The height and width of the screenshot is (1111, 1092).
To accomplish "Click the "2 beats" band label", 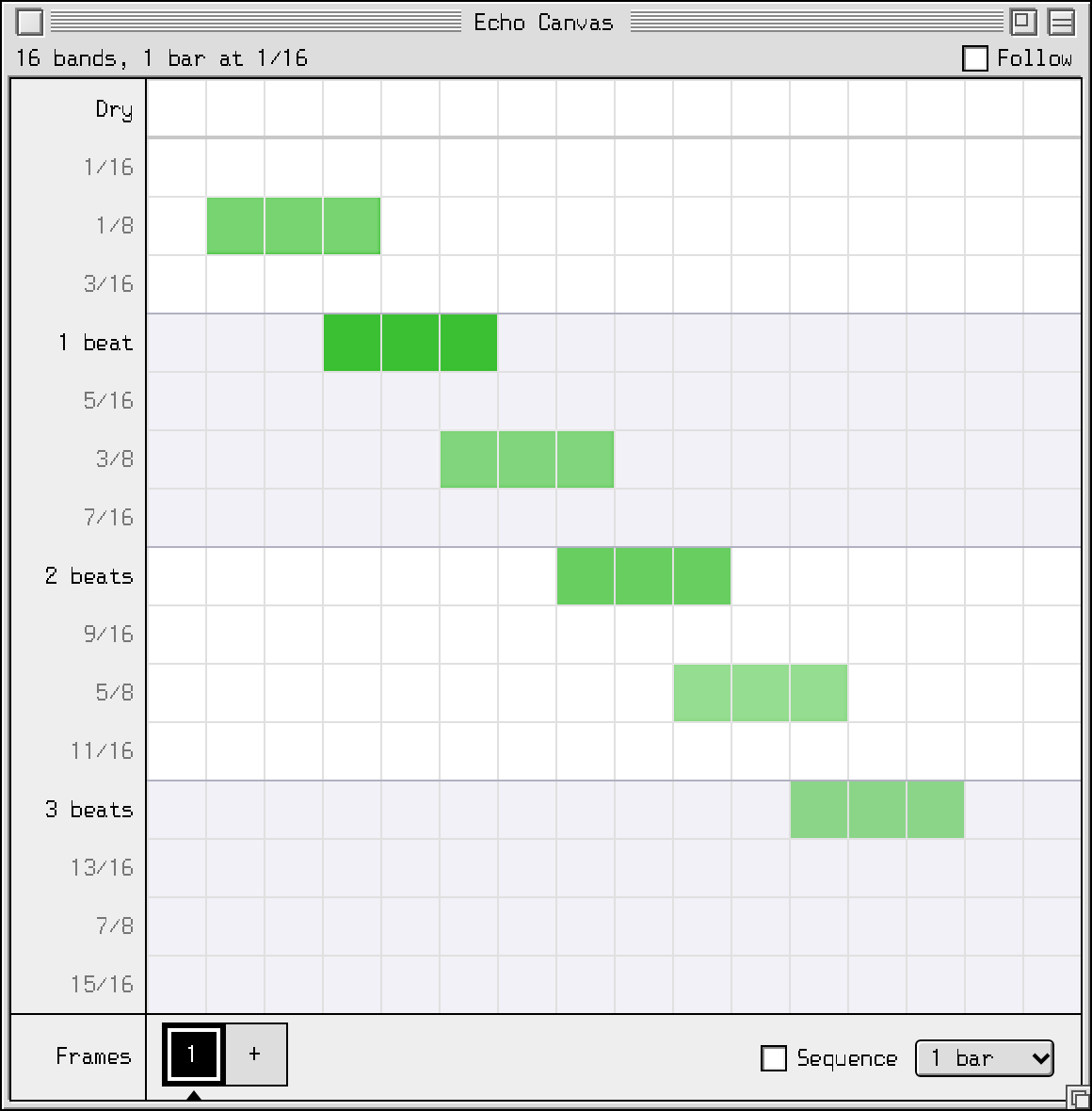I will click(89, 576).
